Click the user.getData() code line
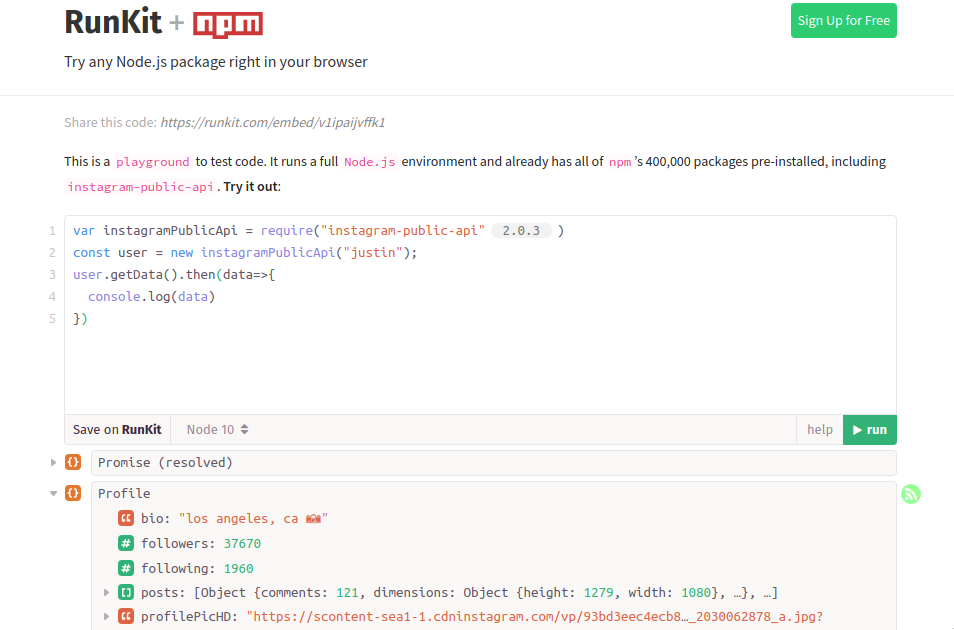Image resolution: width=954 pixels, height=630 pixels. 174,275
